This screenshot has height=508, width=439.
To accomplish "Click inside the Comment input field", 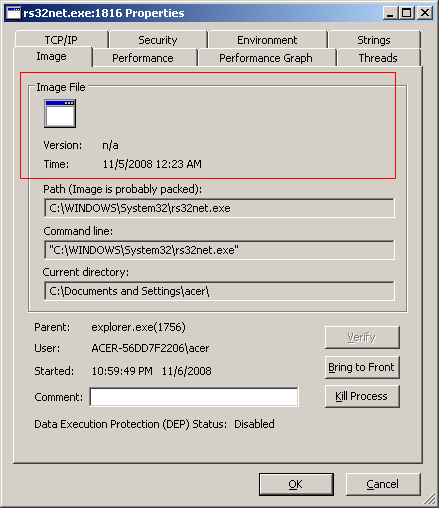I will tap(194, 397).
